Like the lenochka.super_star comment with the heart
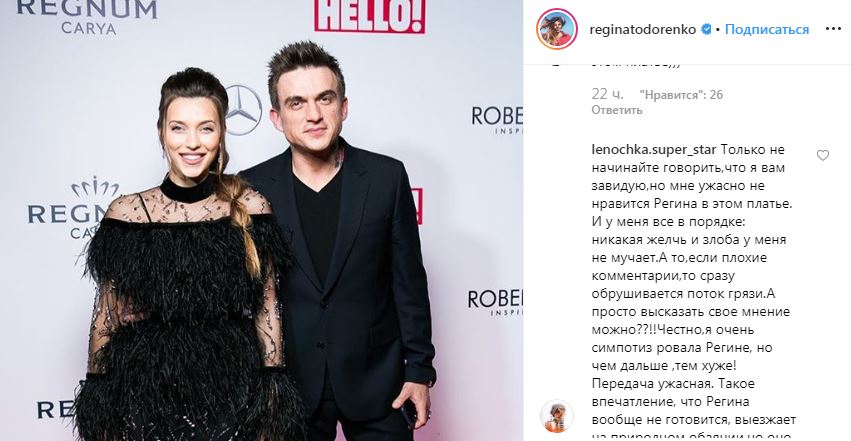The height and width of the screenshot is (441, 851). 823,156
